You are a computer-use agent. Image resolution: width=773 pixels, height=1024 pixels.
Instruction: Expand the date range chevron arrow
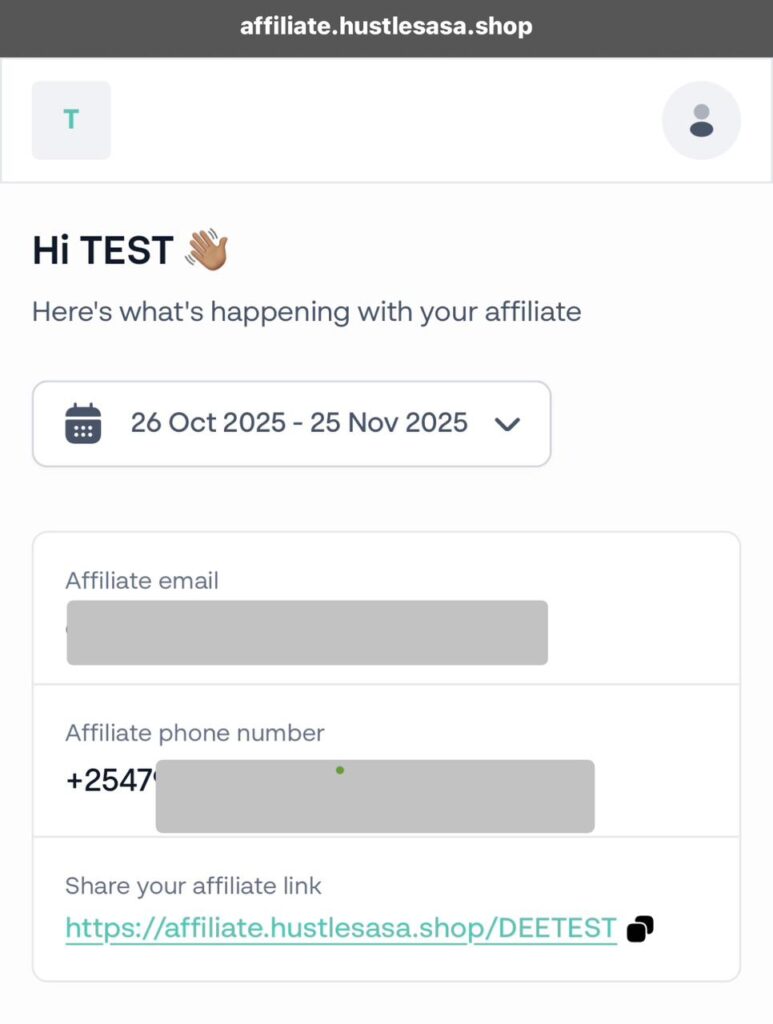tap(508, 424)
